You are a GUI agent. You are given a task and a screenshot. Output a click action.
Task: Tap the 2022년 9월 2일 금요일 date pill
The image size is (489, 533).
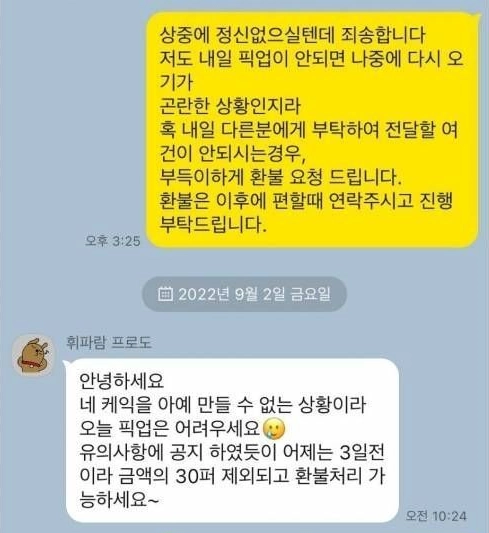pyautogui.click(x=244, y=294)
